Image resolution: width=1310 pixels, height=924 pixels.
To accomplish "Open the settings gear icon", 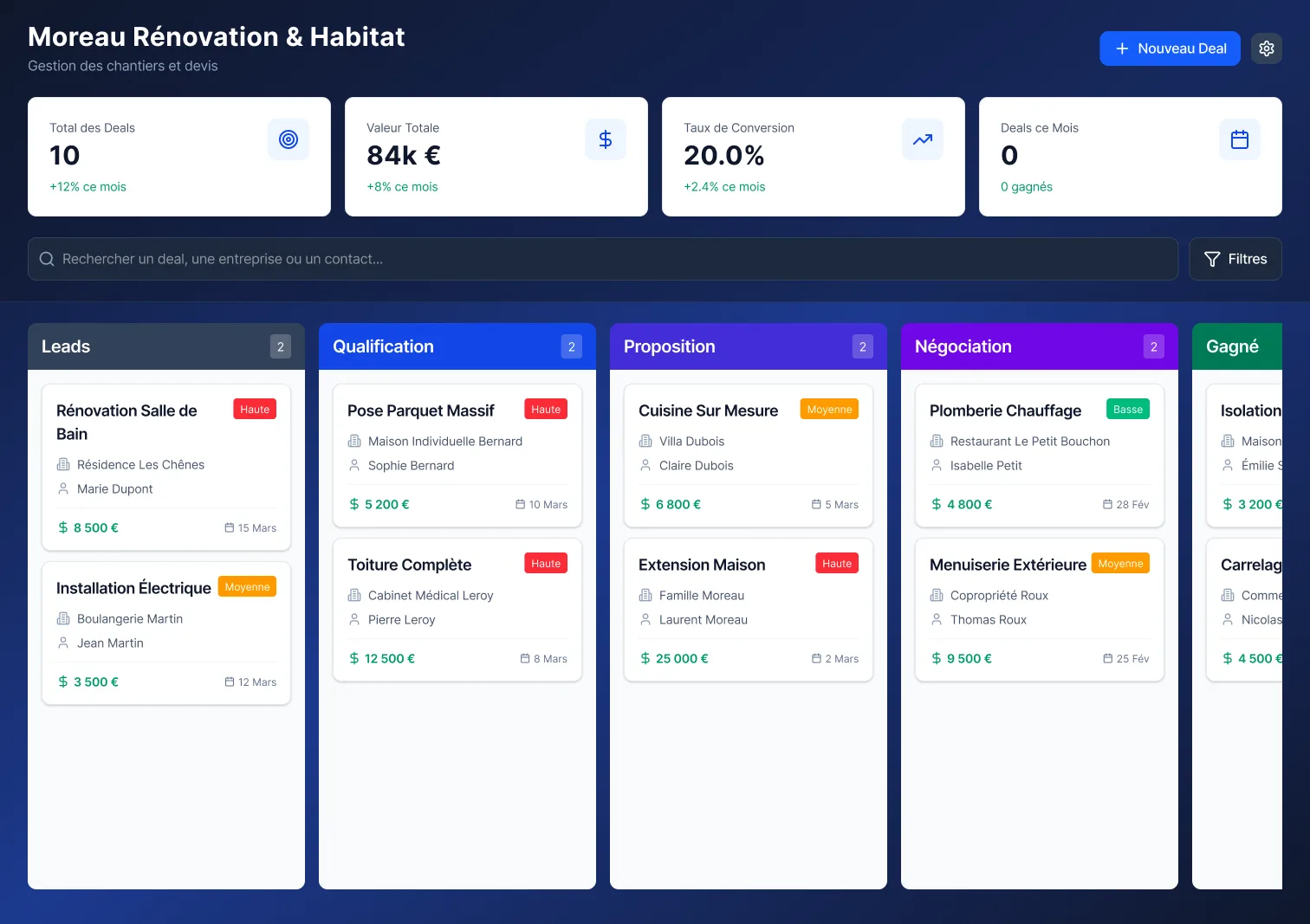I will click(1266, 48).
